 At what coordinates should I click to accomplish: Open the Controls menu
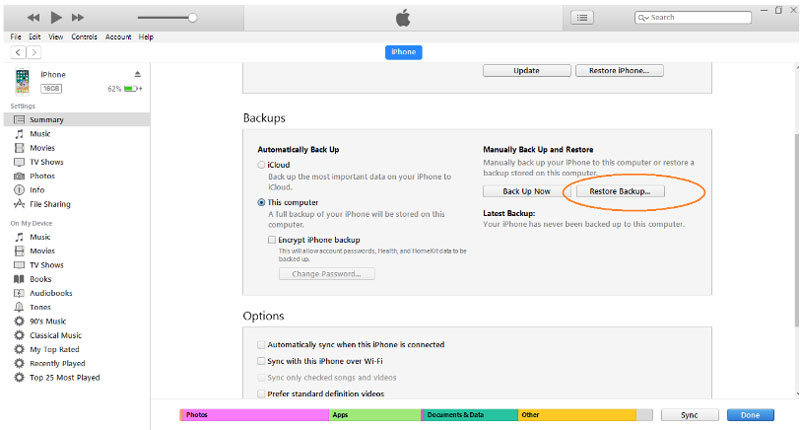(84, 37)
